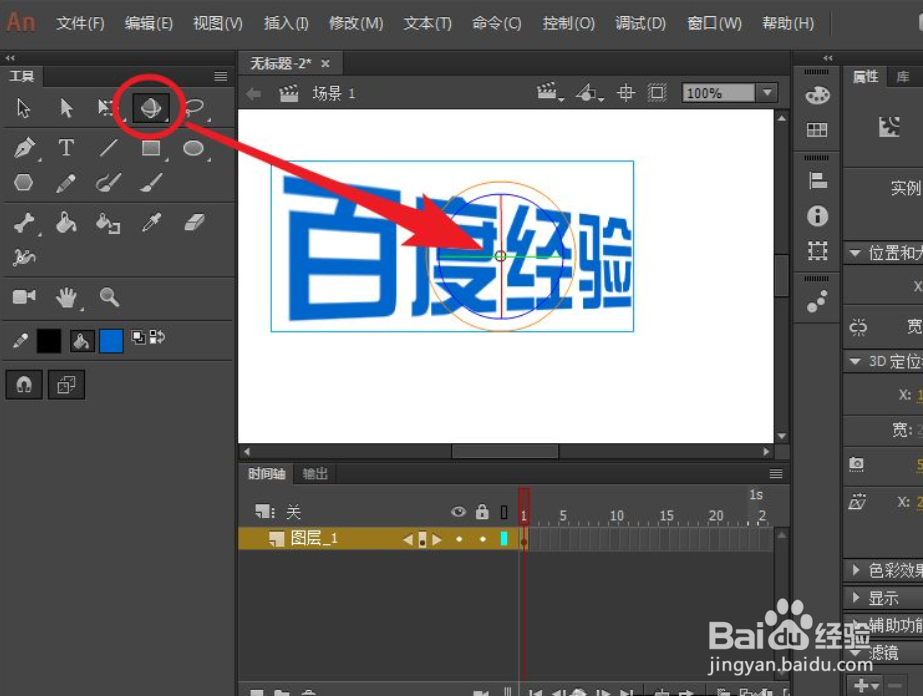Collapse the tools panel double arrows

coord(10,58)
